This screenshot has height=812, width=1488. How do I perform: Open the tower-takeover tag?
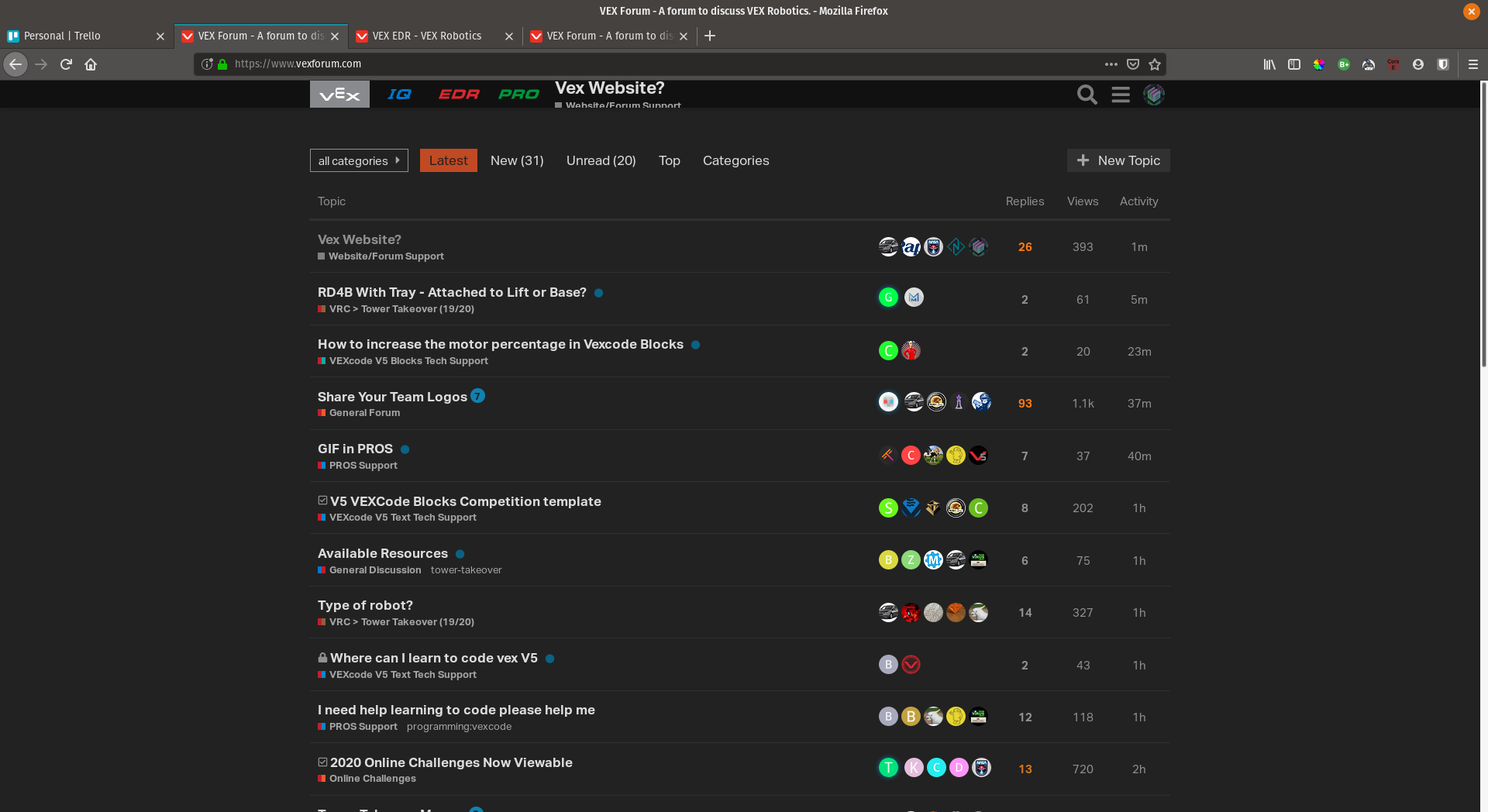(467, 570)
